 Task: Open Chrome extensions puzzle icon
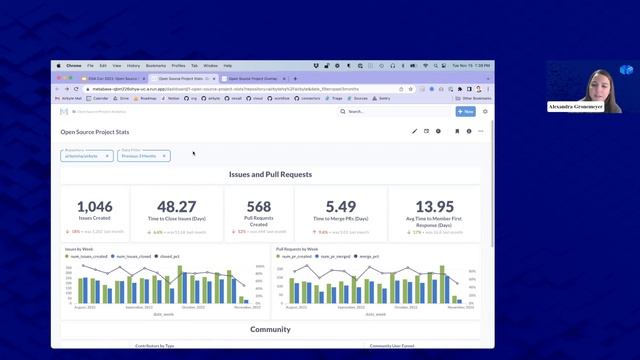pyautogui.click(x=460, y=89)
